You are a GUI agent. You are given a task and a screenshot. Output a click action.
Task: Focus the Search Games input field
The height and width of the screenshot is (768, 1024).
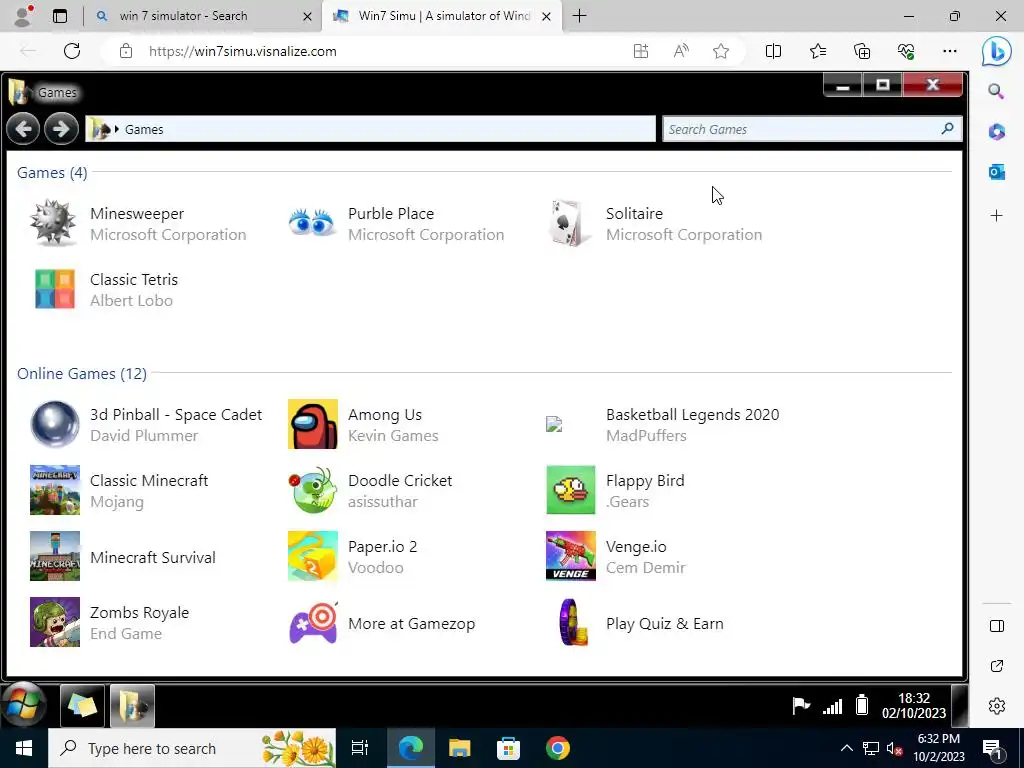point(812,129)
